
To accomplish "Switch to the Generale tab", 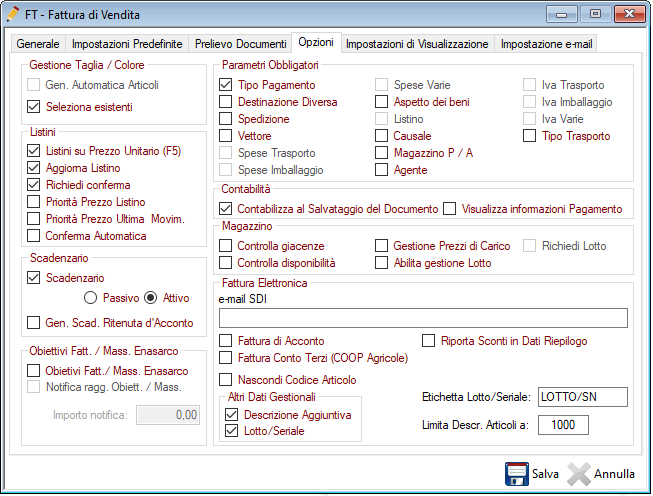I will [38, 44].
